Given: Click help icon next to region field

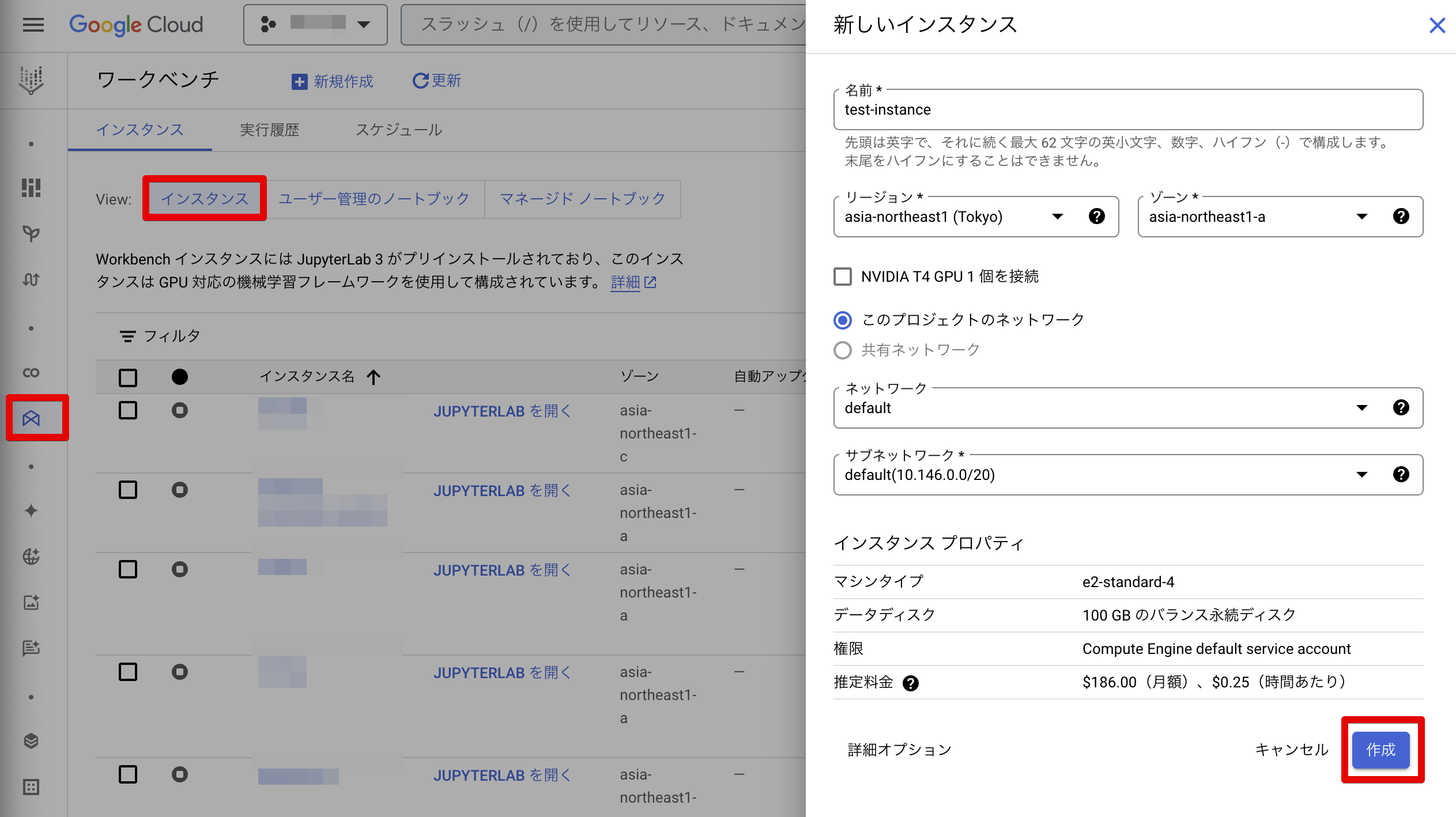Looking at the screenshot, I should [x=1096, y=217].
